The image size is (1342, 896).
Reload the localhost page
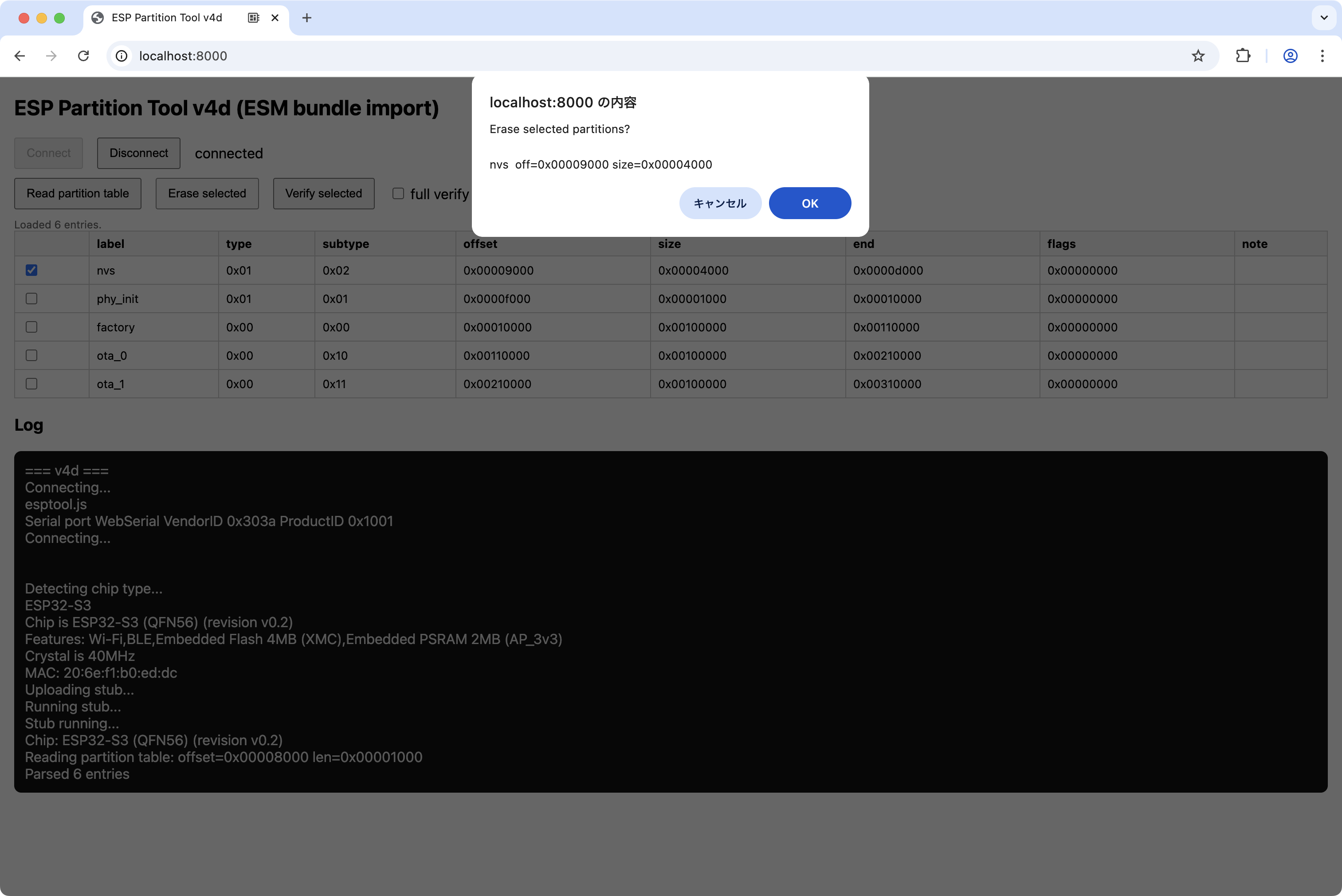coord(83,56)
